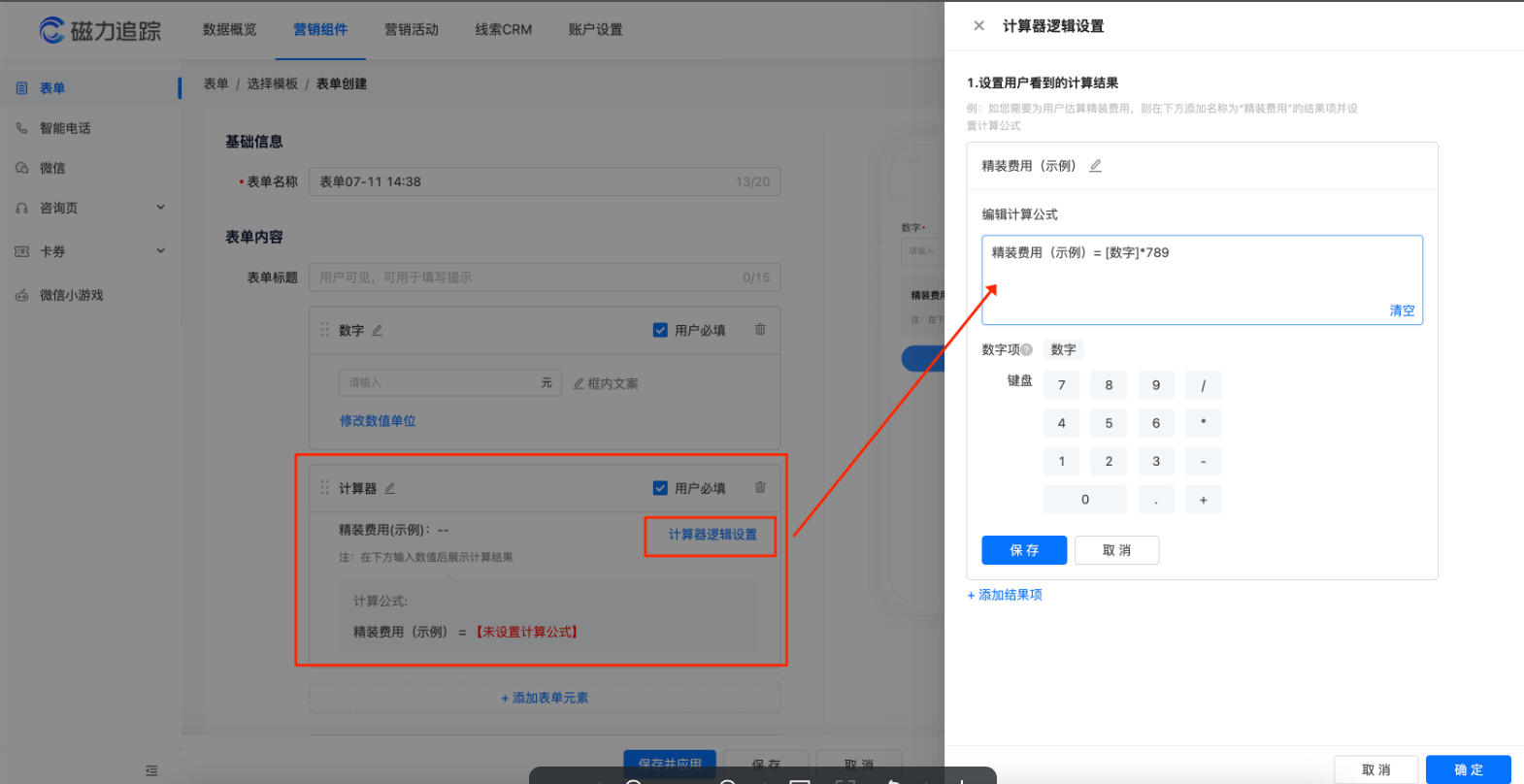Uncheck 用户必填 for the 数字 field
The width and height of the screenshot is (1524, 784).
coord(660,331)
